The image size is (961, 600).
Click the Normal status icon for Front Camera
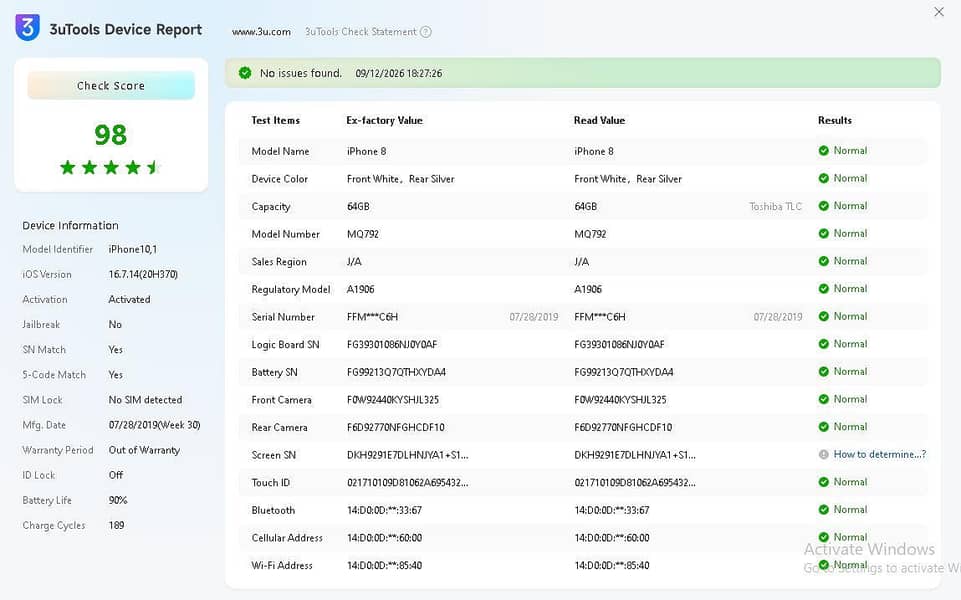point(824,399)
